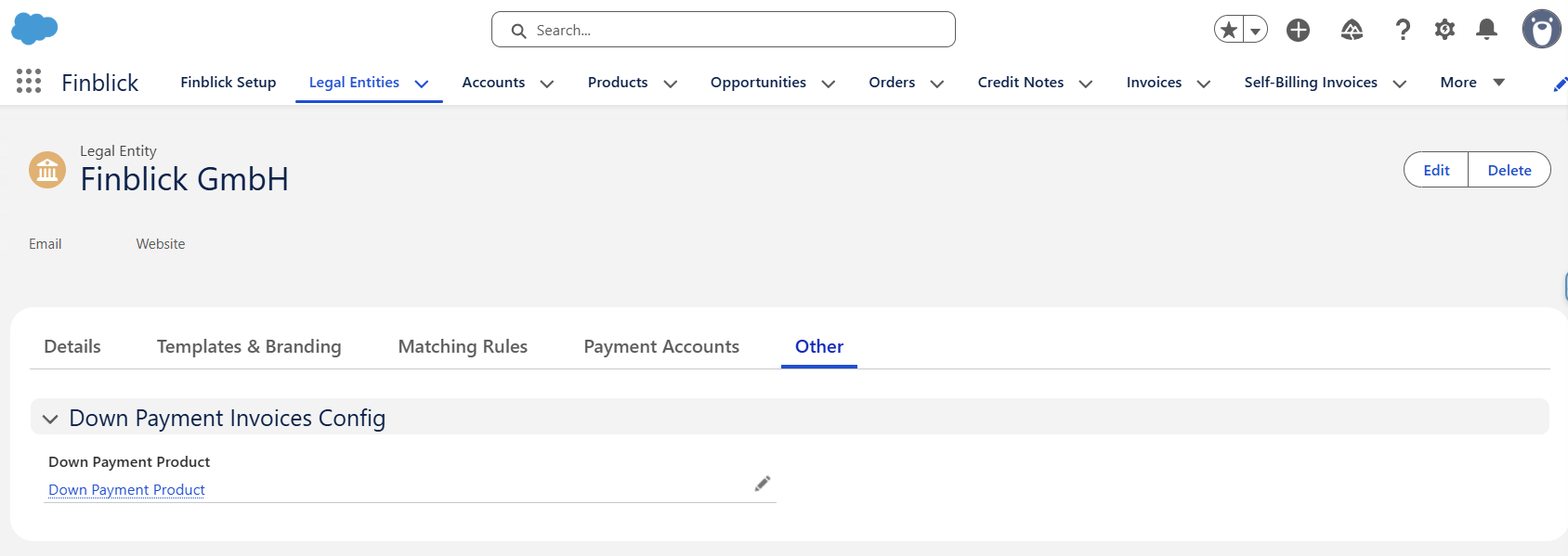1568x556 pixels.
Task: Click the Finblick app name
Action: [x=99, y=83]
